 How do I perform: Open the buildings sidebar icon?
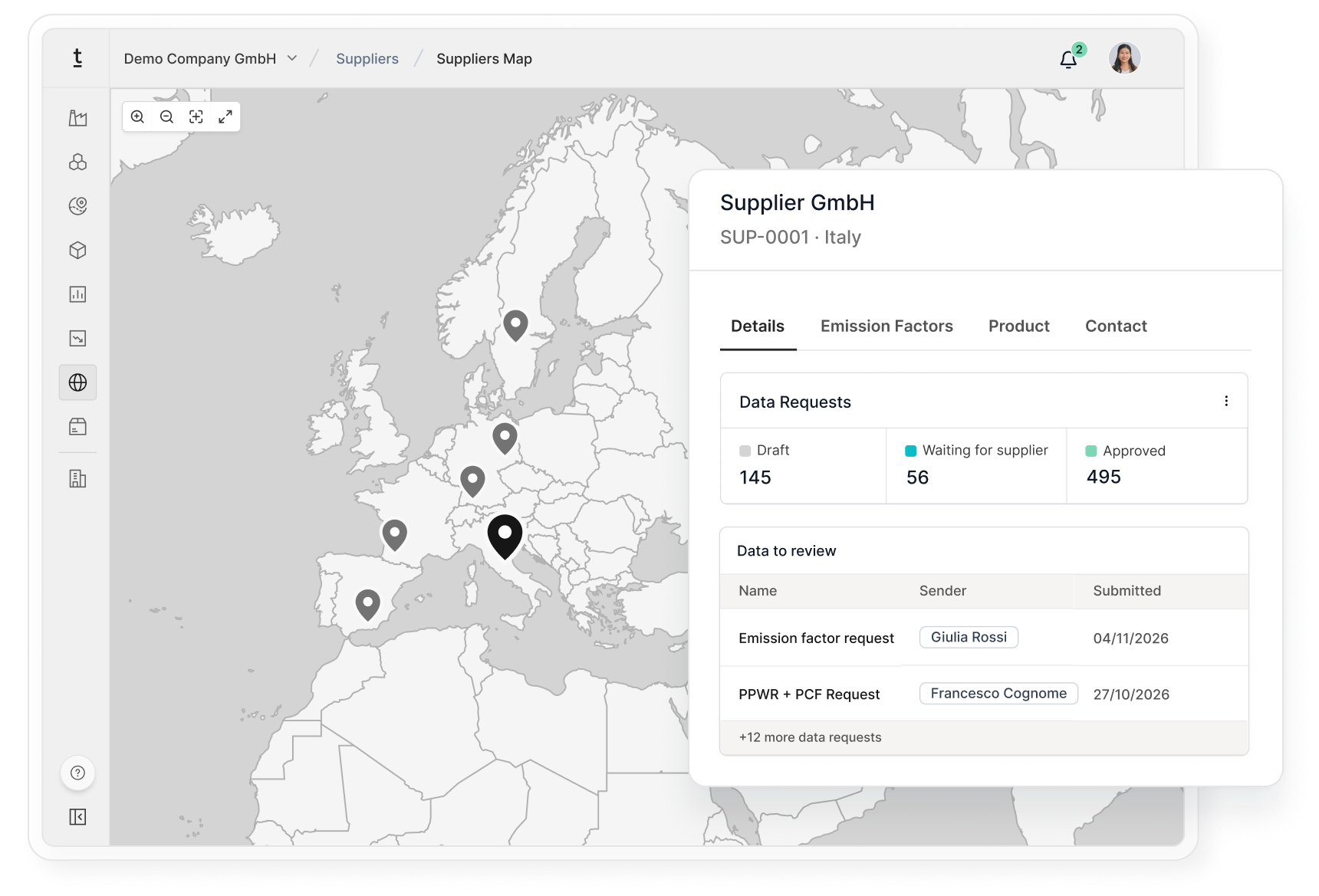point(77,479)
